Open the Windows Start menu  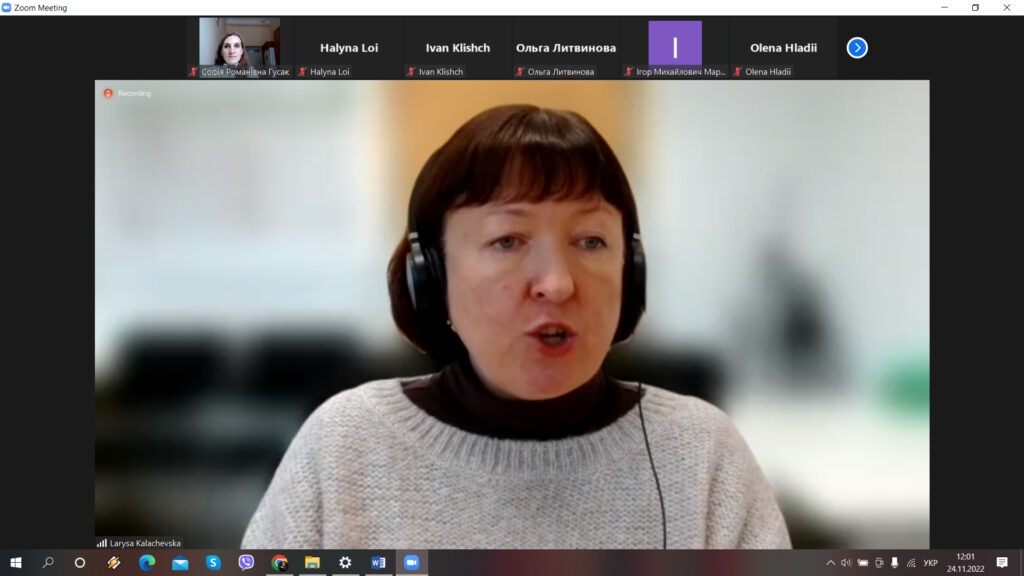click(x=15, y=562)
